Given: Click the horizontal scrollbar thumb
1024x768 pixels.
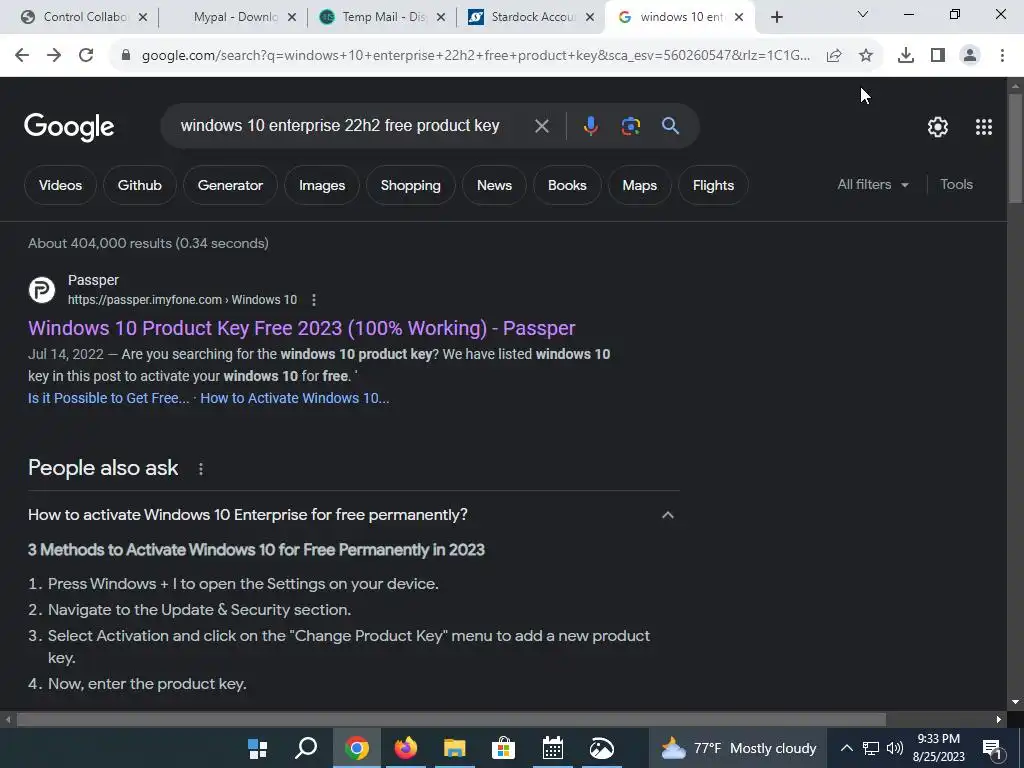Looking at the screenshot, I should click(451, 720).
